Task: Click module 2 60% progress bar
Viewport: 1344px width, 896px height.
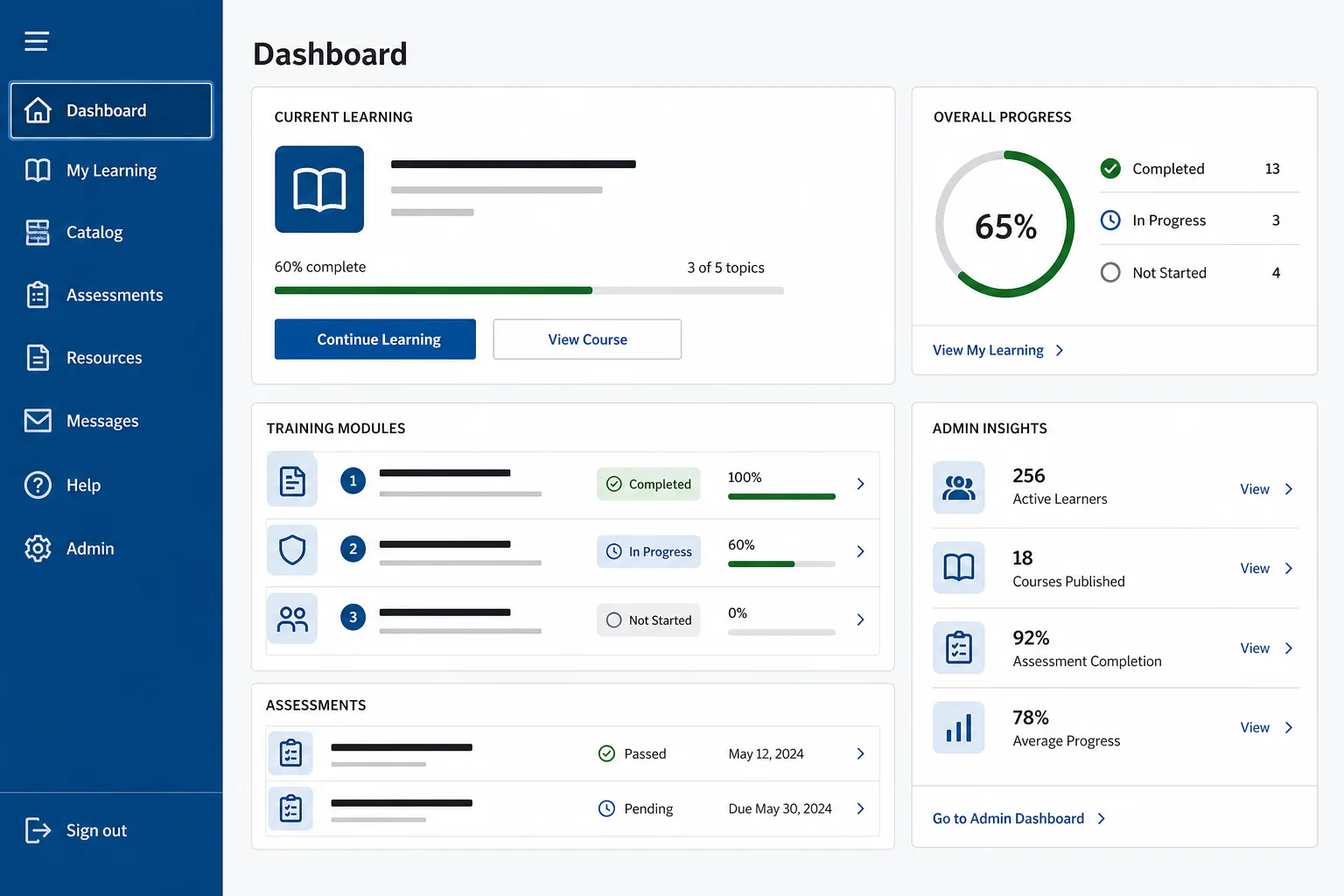Action: coord(781,564)
